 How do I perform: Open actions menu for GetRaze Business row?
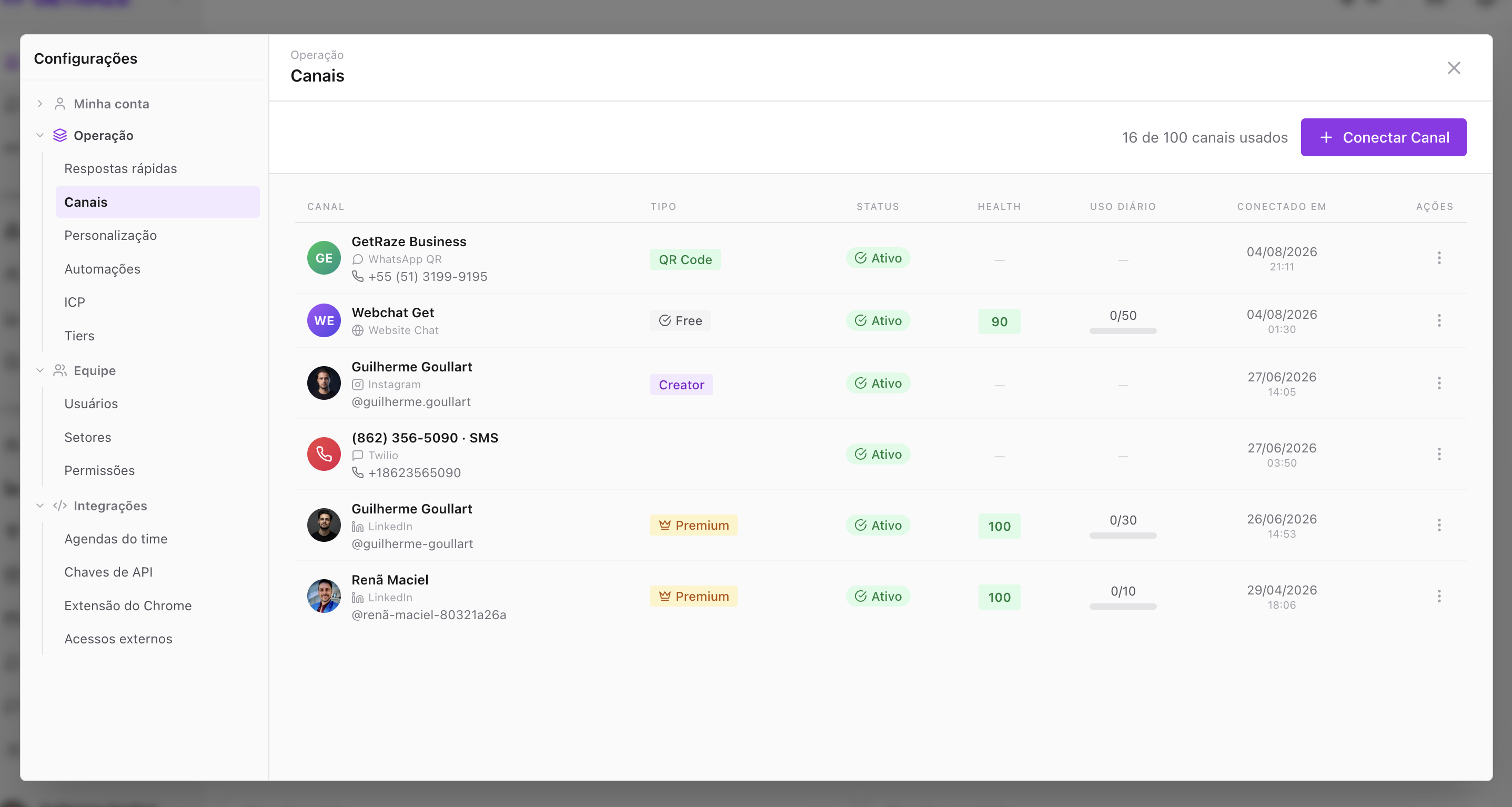click(1439, 258)
